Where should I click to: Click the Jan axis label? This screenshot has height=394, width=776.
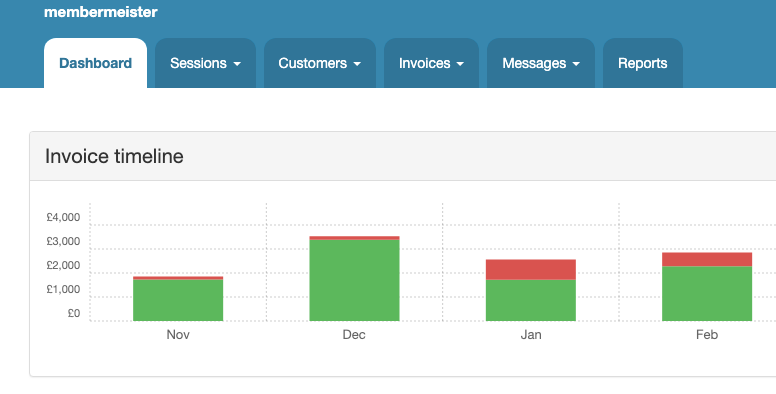click(531, 335)
